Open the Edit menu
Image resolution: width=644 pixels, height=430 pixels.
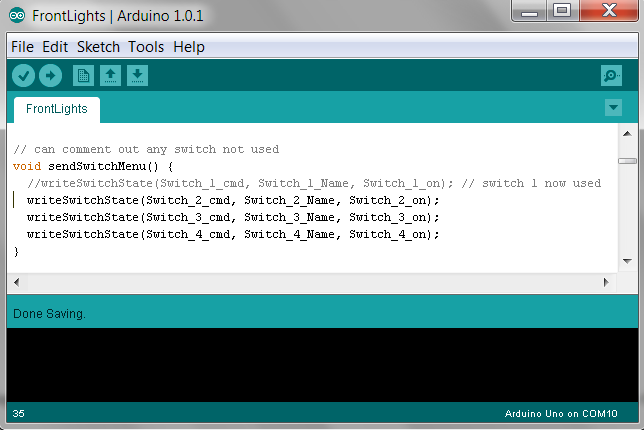[x=55, y=47]
